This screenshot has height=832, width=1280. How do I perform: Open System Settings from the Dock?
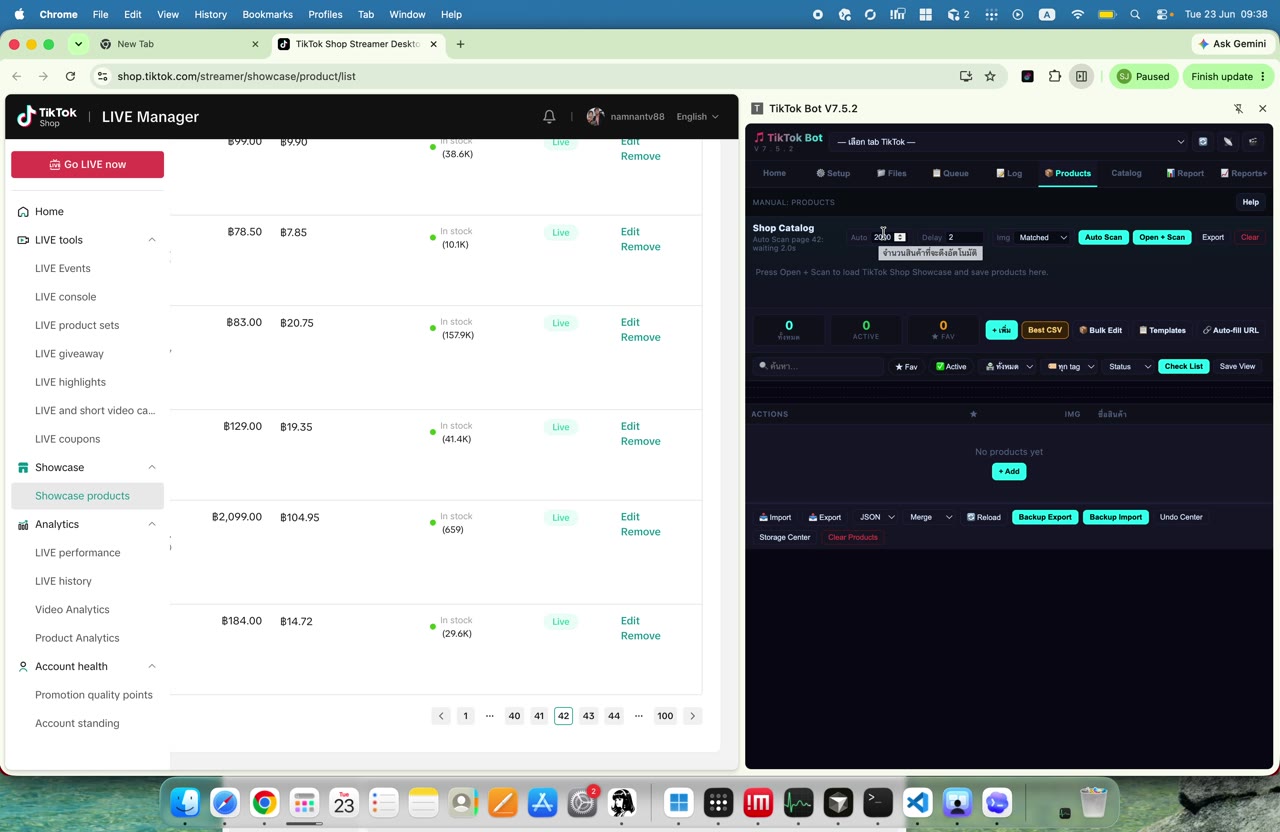coord(582,802)
